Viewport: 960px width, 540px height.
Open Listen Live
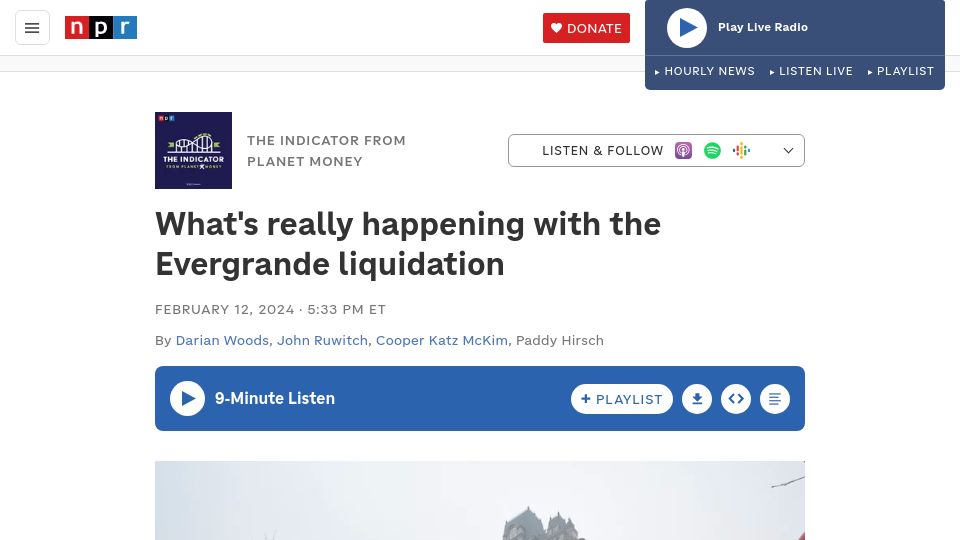tap(811, 71)
